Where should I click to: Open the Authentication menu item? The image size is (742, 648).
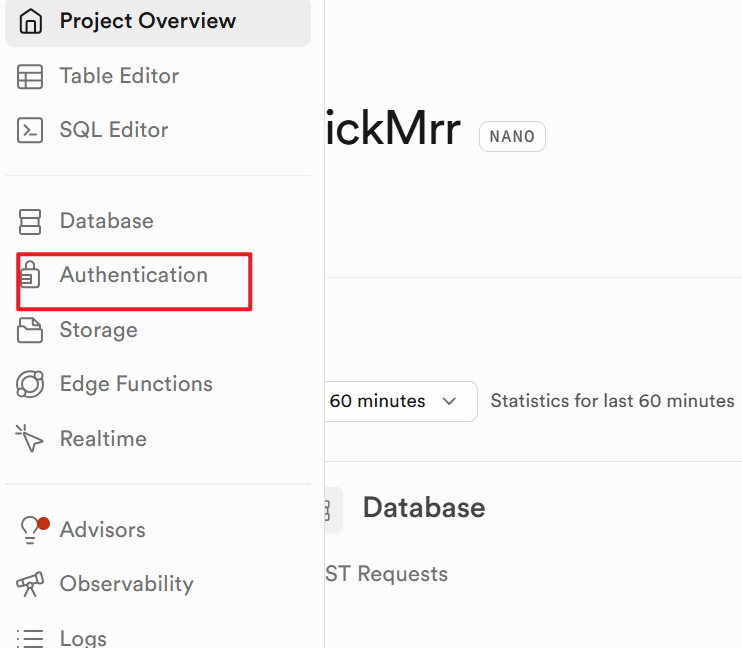pyautogui.click(x=134, y=275)
